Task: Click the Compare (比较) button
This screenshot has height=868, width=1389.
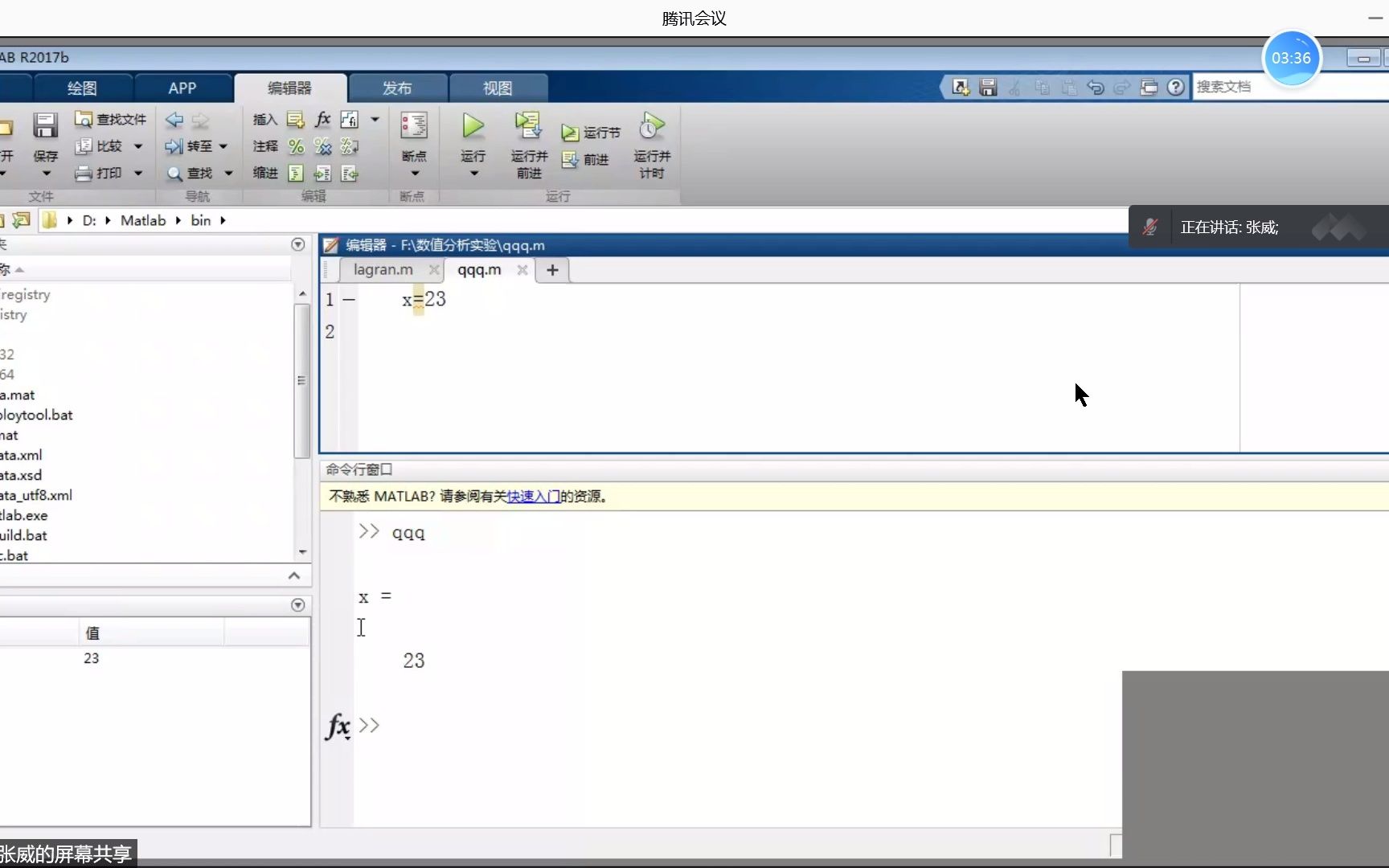Action: point(99,146)
